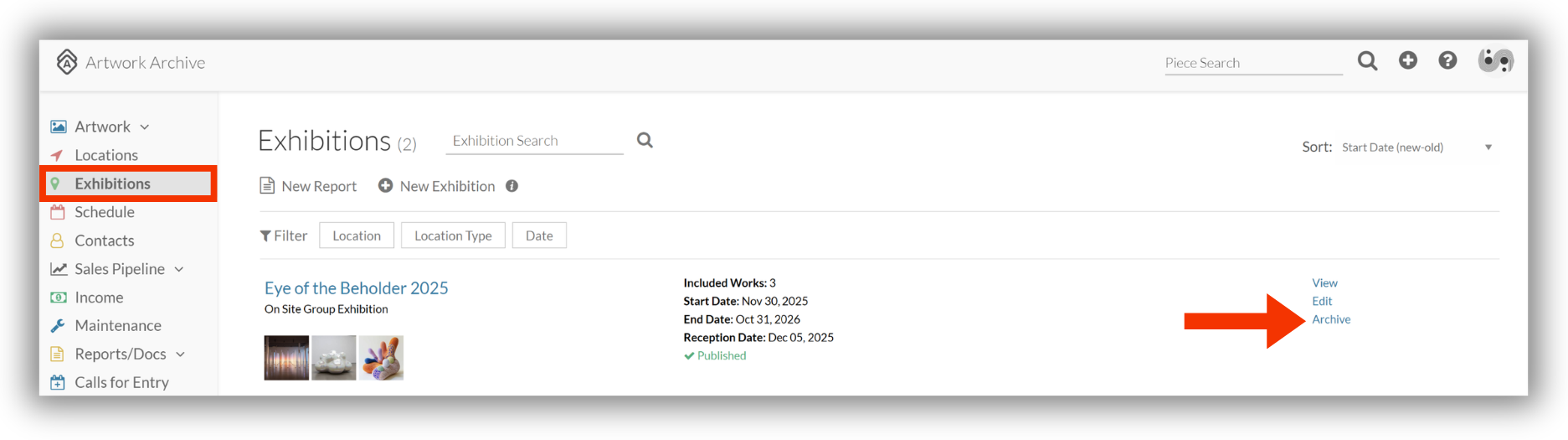Open the help question mark icon

[x=1447, y=60]
